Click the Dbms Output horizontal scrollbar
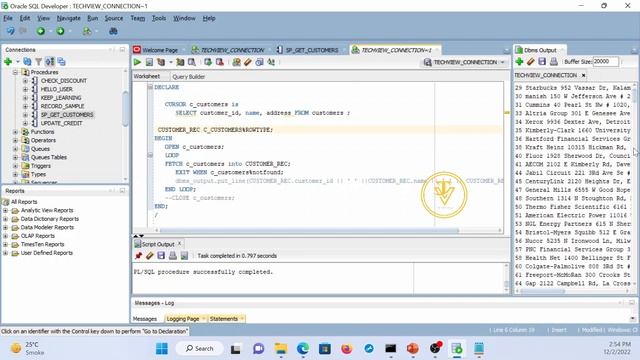This screenshot has width=640, height=360. coord(542,291)
